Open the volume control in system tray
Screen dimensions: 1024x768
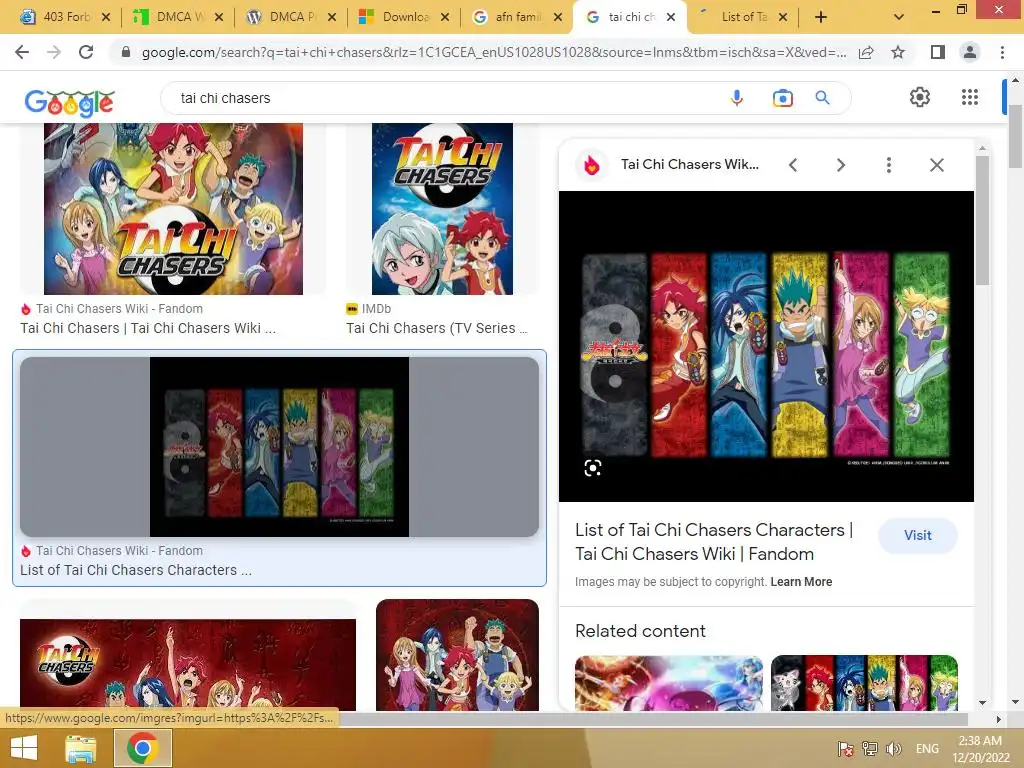(x=894, y=748)
